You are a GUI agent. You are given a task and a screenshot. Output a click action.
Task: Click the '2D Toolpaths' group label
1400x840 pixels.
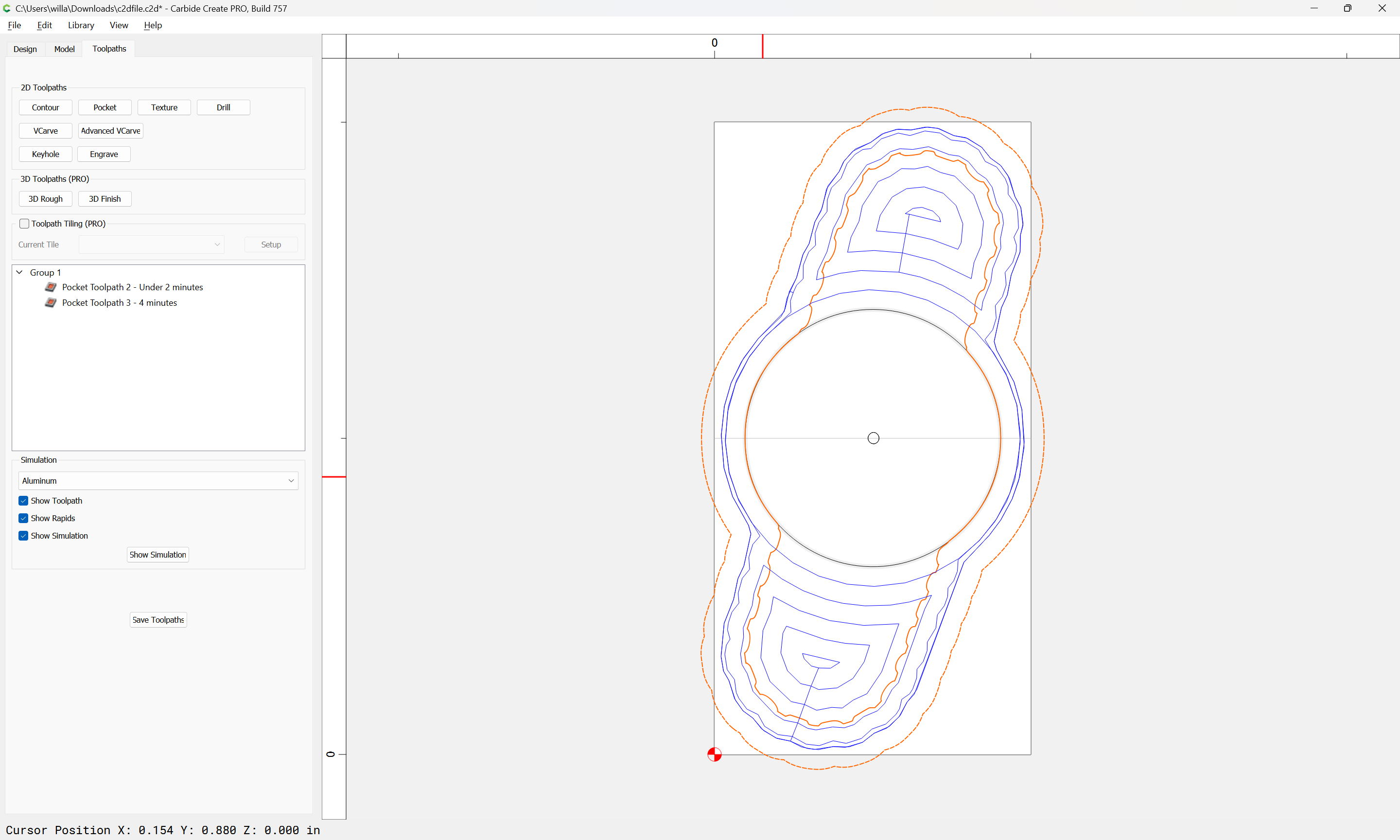(x=44, y=87)
